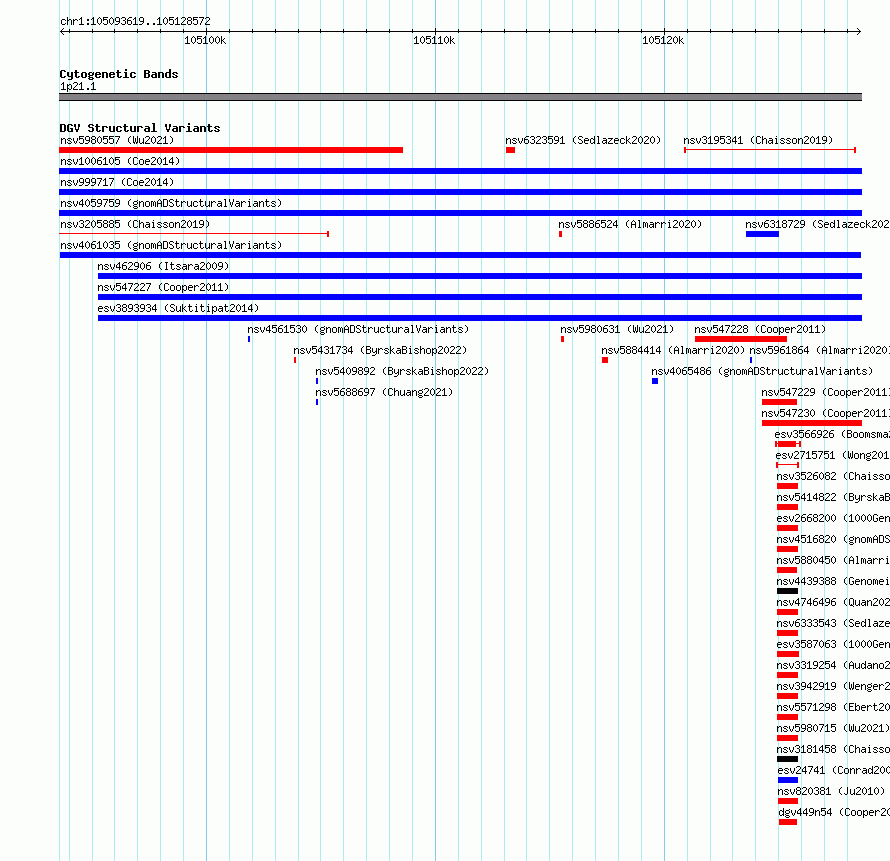Select nsv5980631 (Wu2021) label
The width and height of the screenshot is (890, 861).
coord(617,329)
